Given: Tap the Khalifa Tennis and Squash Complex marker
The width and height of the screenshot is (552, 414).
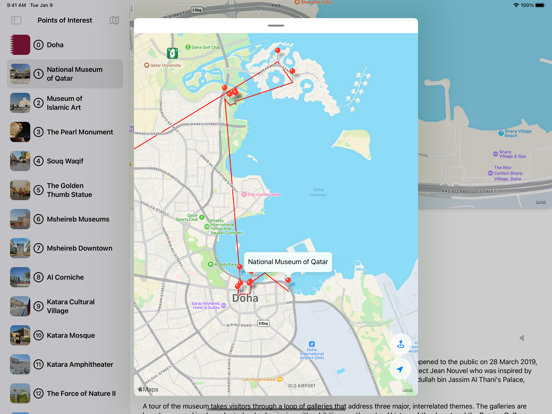Looking at the screenshot, I should coord(207,227).
